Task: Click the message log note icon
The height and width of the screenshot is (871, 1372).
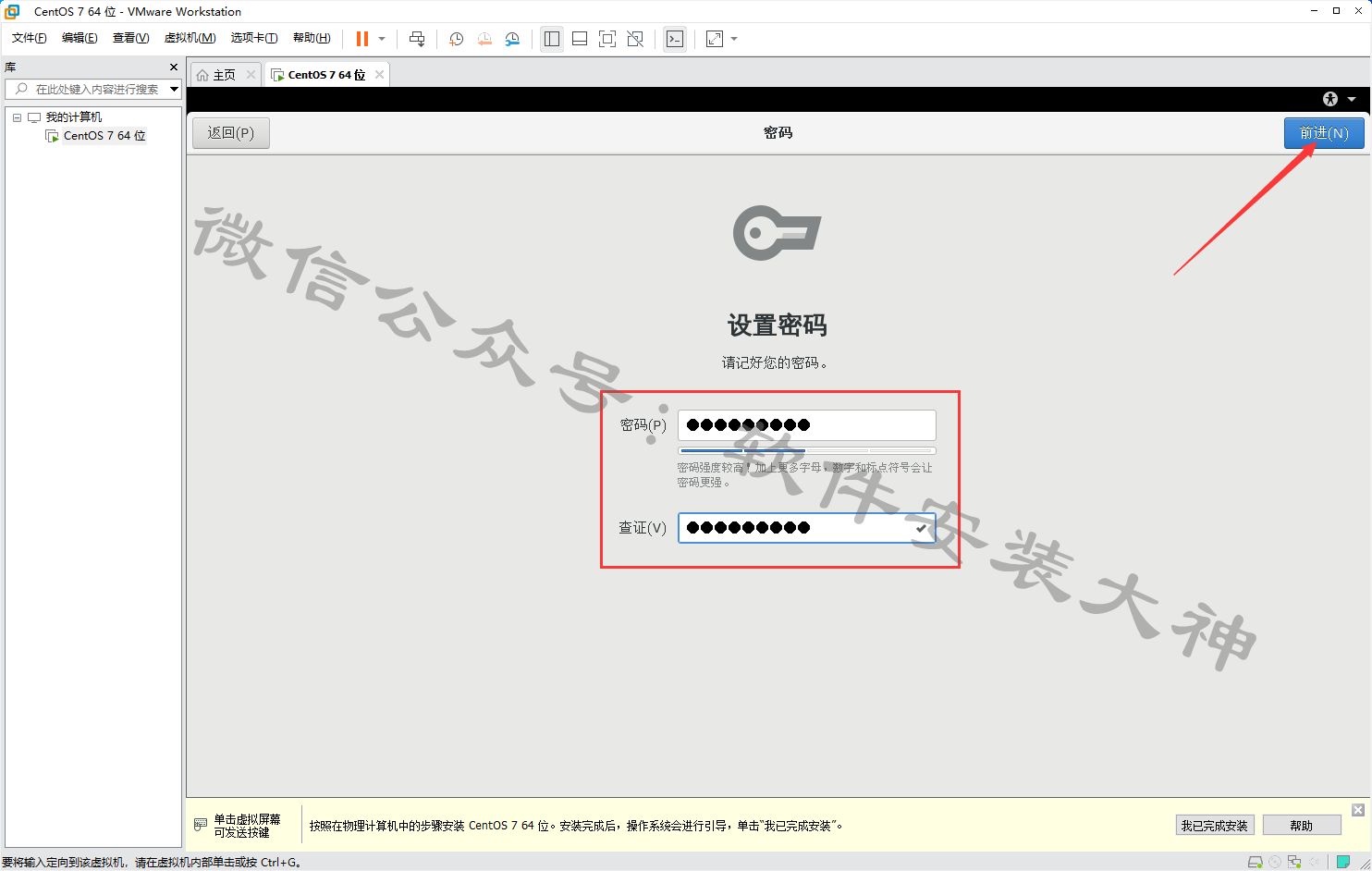Action: 1343,862
